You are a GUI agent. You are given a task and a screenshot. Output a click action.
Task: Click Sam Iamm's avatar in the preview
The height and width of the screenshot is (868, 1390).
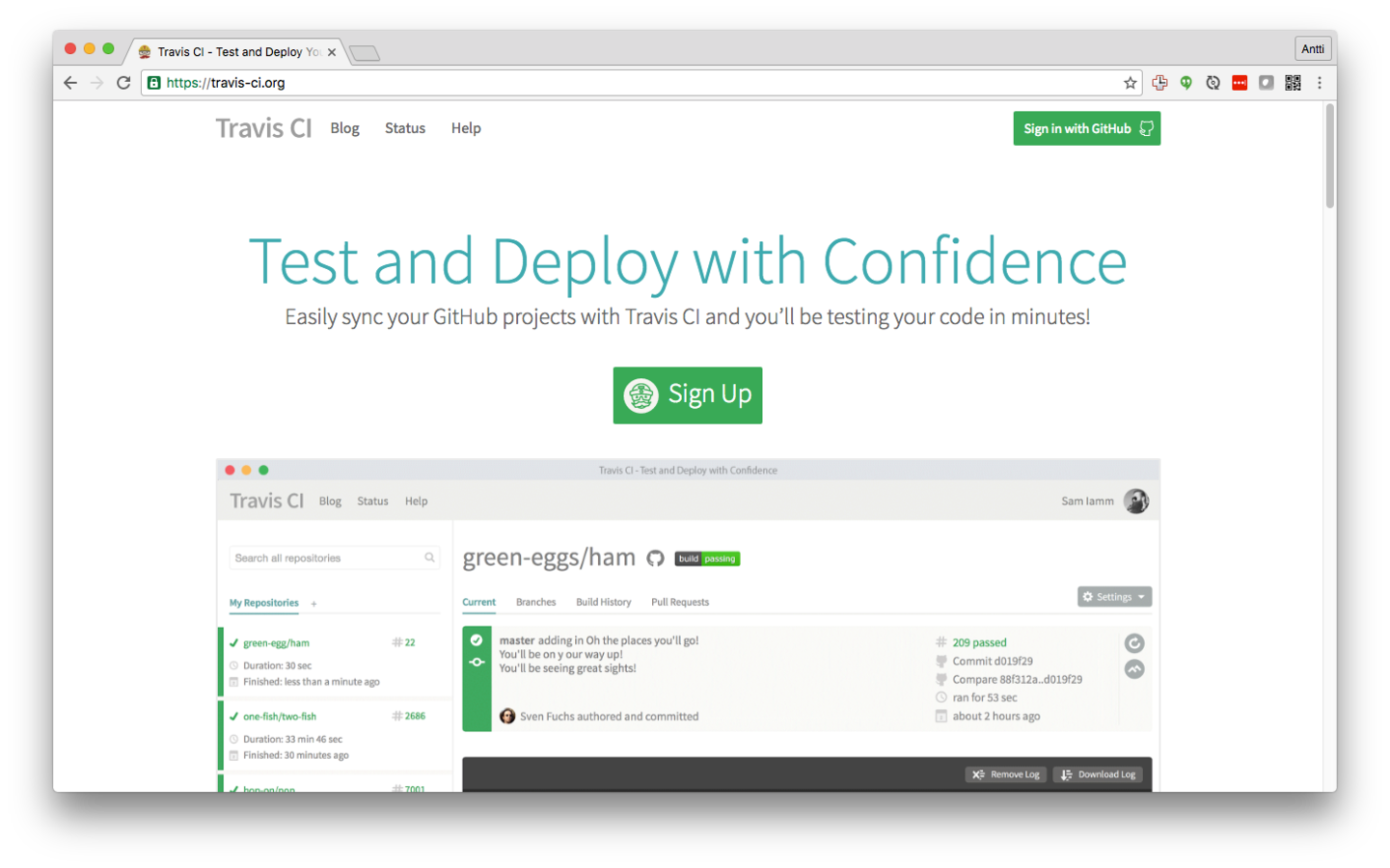click(x=1136, y=501)
